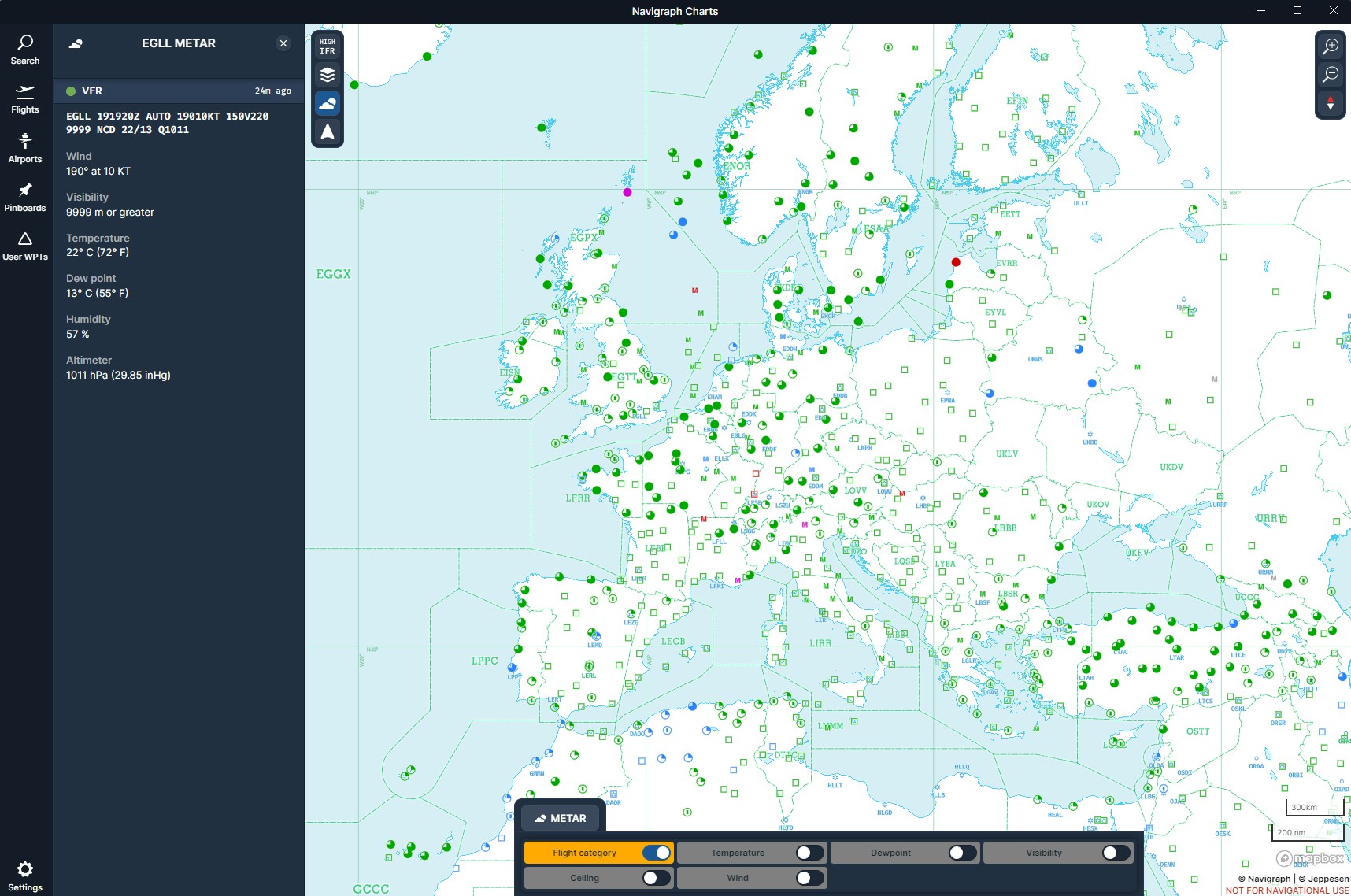Screen dimensions: 1351x896
Task: Open User WPTs waypoints section
Action: click(25, 246)
